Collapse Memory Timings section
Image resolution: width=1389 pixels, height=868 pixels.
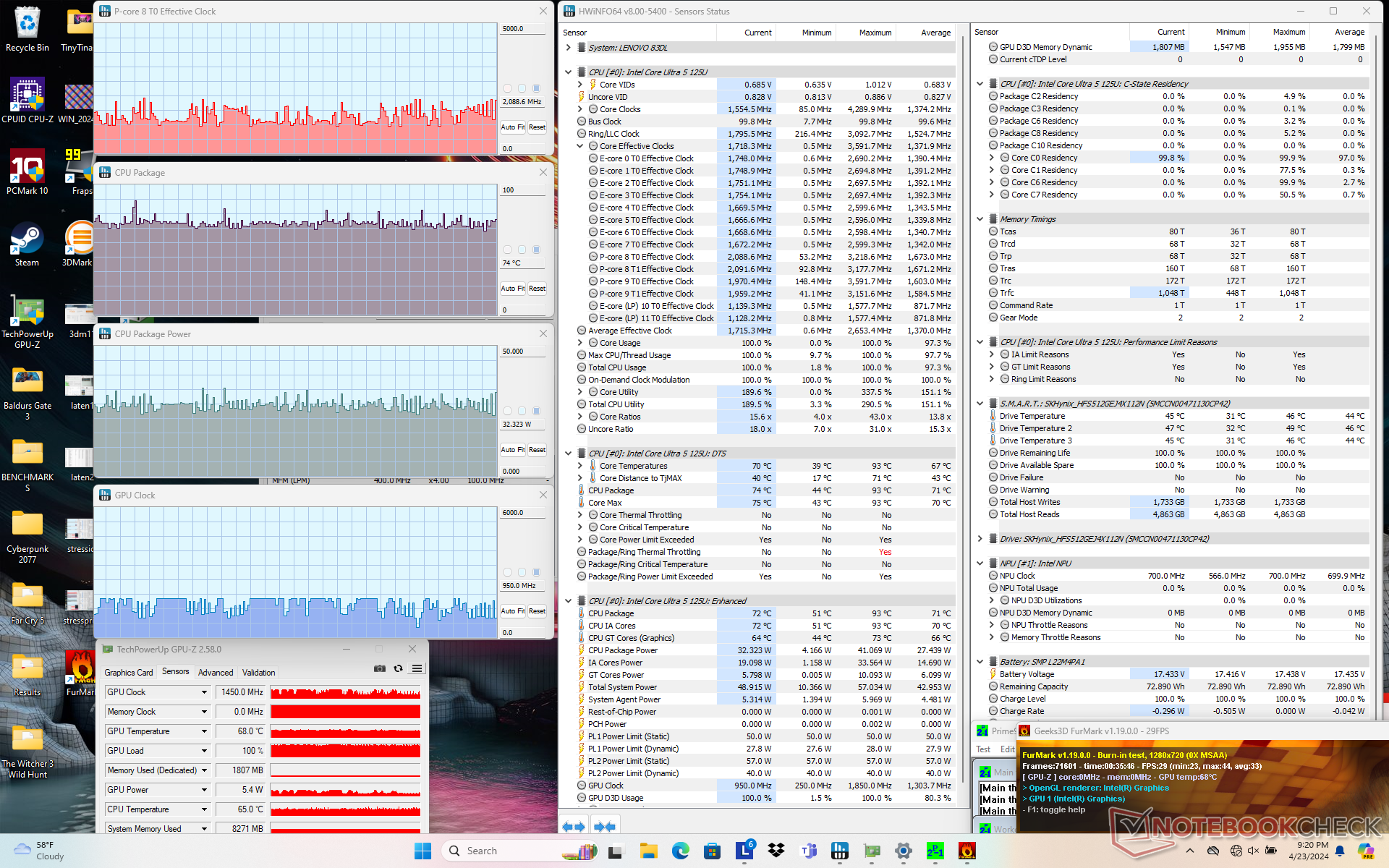980,219
